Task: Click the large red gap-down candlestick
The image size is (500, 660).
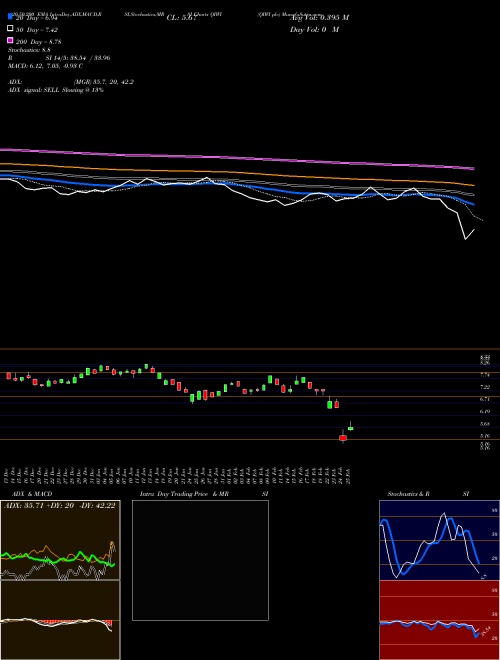Action: pos(343,438)
